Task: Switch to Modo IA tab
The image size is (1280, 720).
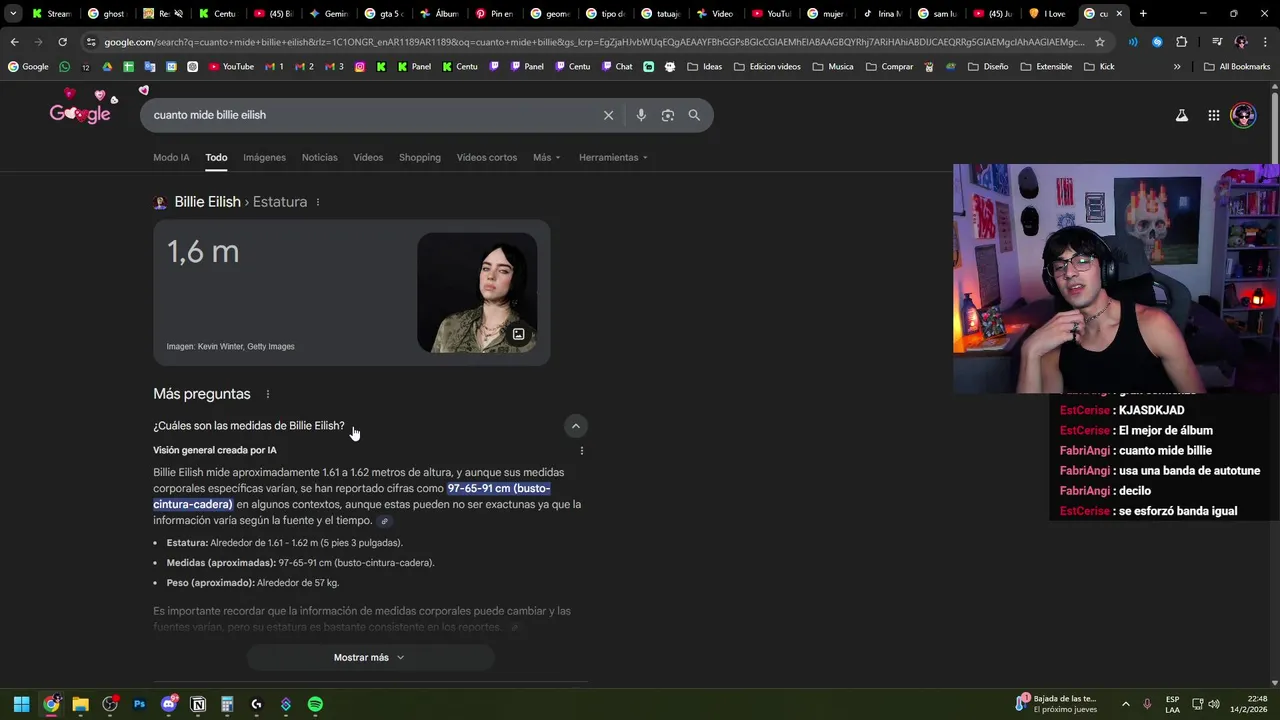Action: pos(171,157)
